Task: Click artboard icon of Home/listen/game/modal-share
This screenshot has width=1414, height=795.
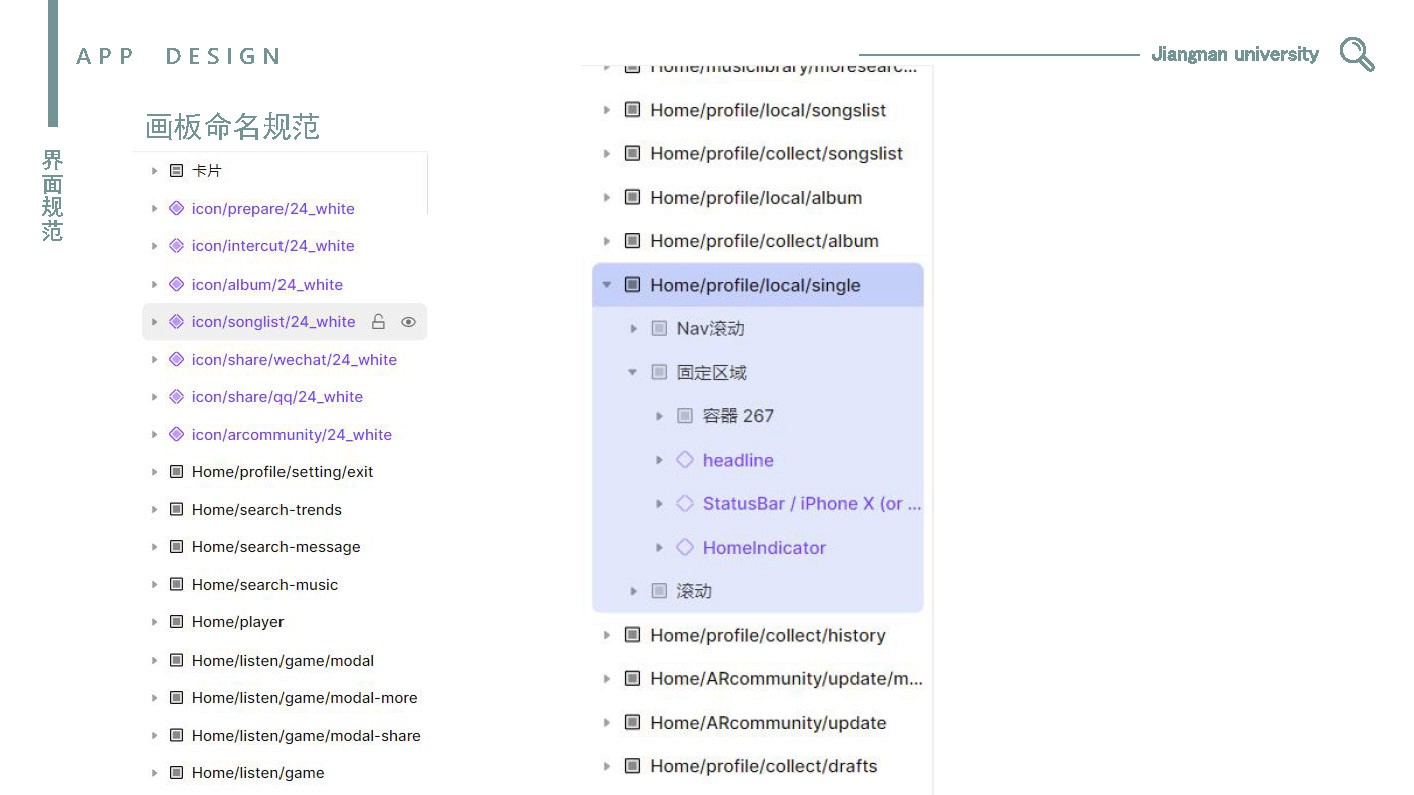Action: coord(176,735)
